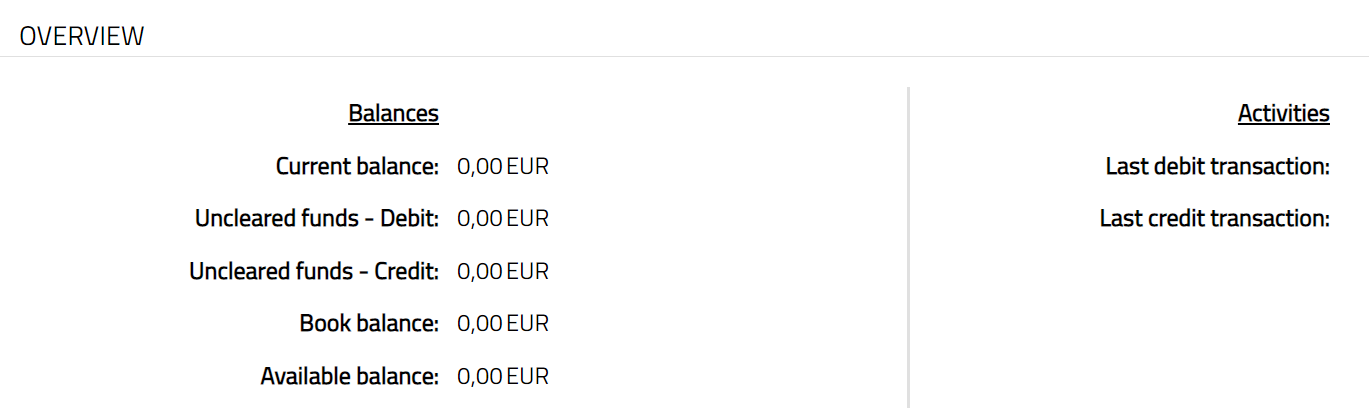Click the Available balance label
Viewport: 1369px width, 418px height.
349,377
